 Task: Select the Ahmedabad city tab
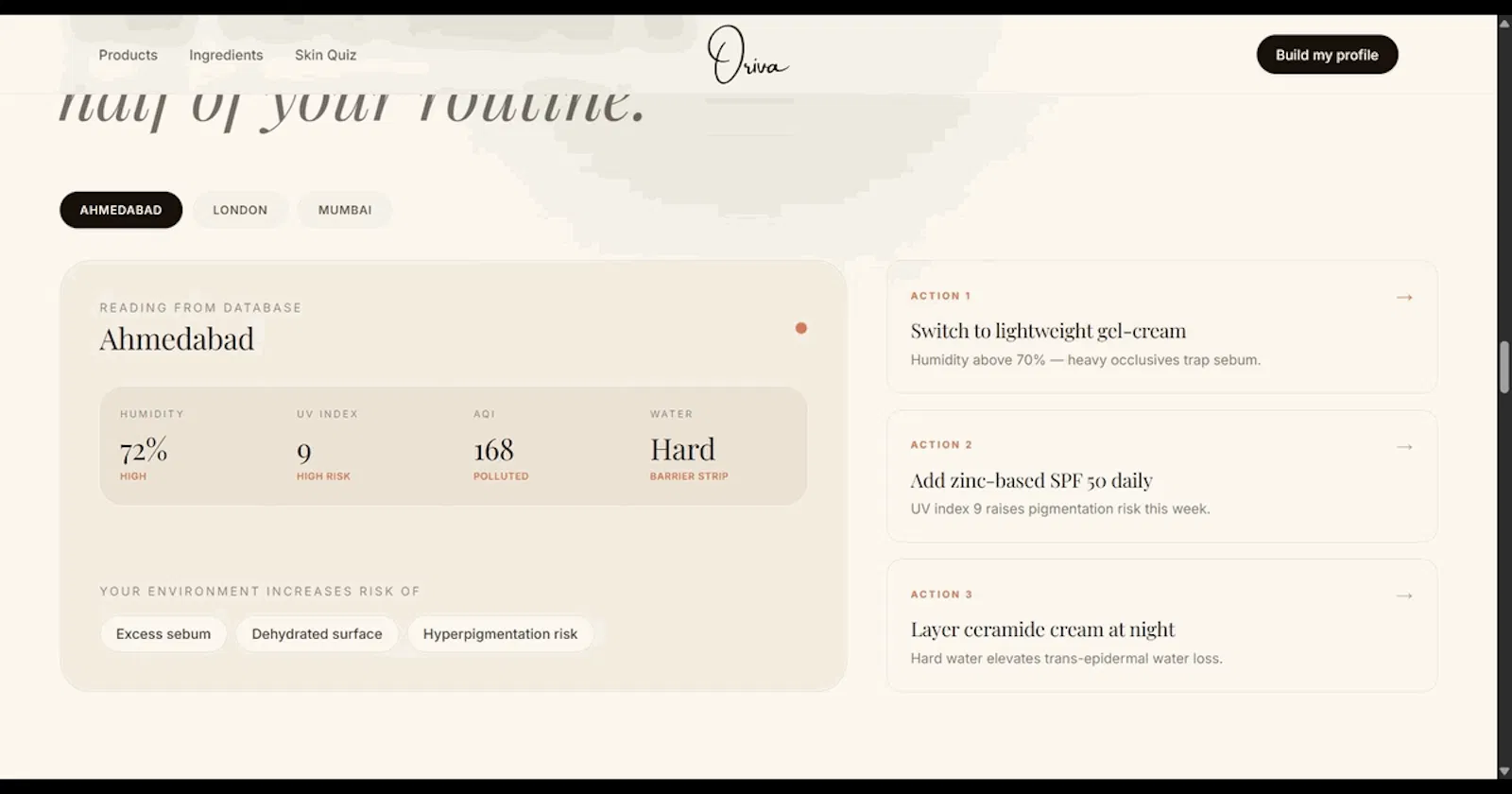click(121, 210)
